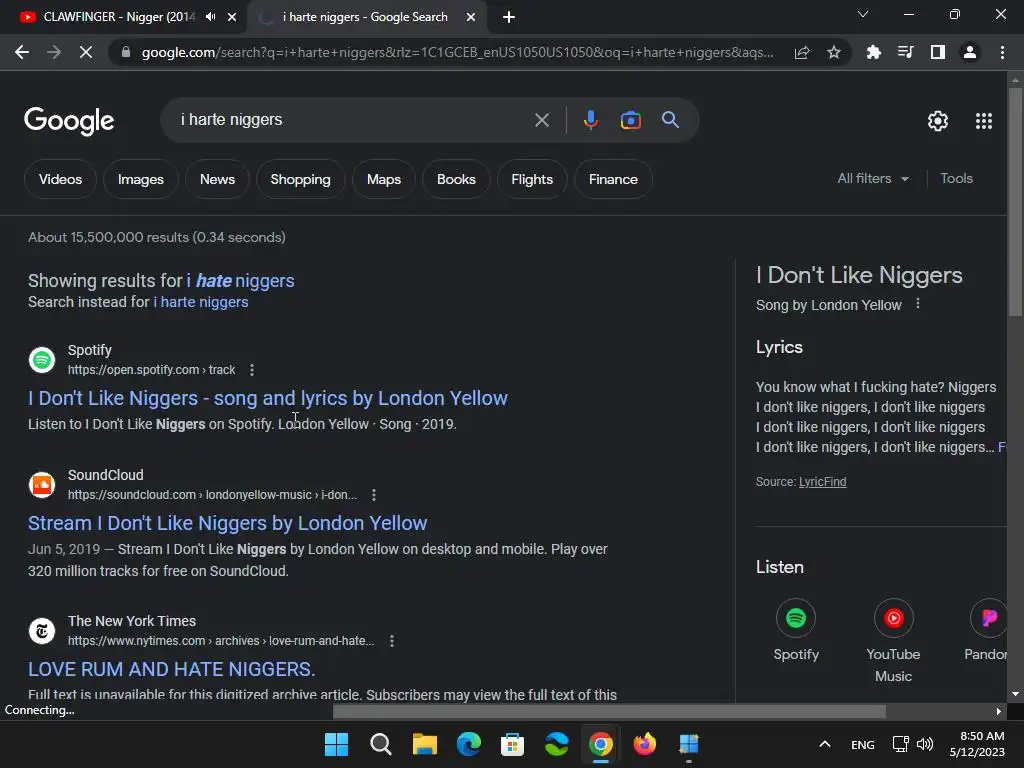
Task: Open the Chrome three-dot menu
Action: 1002,52
